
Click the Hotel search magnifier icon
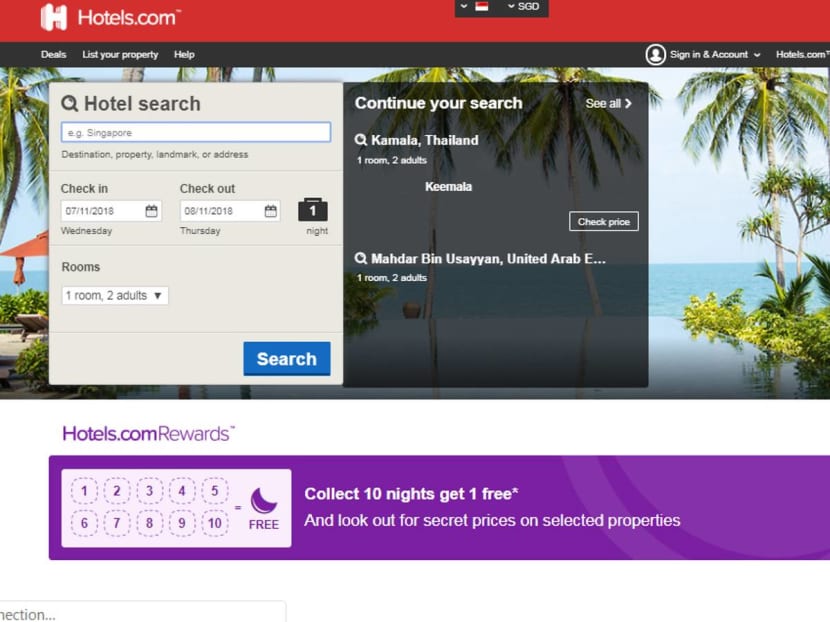[70, 103]
